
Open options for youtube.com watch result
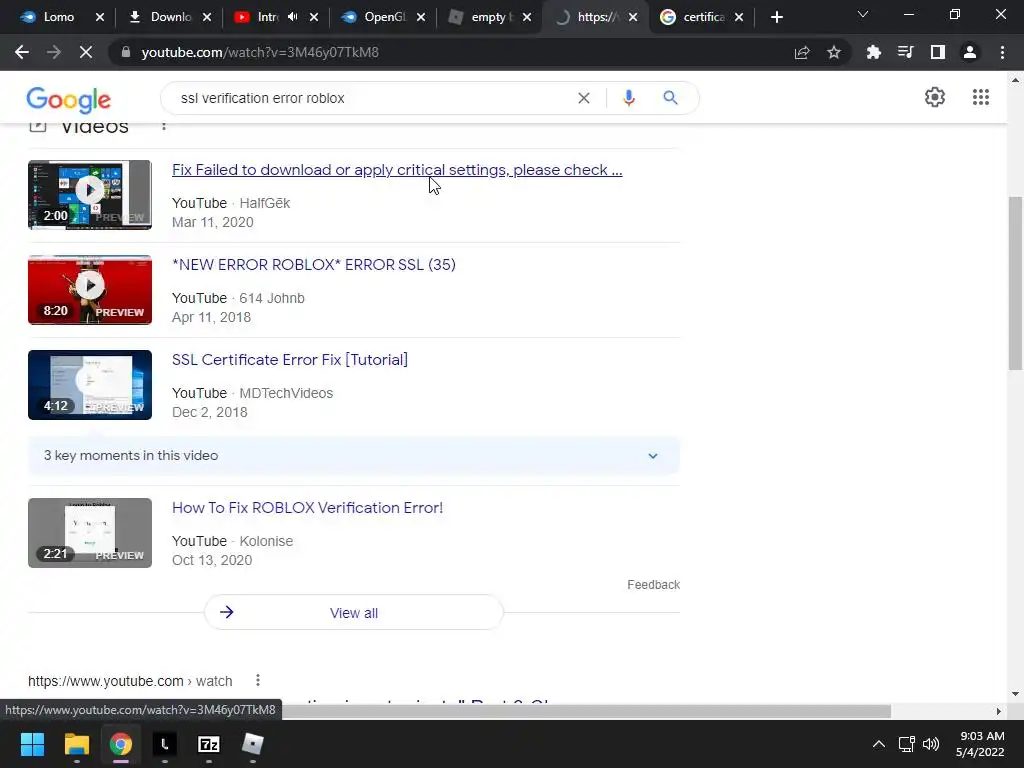258,680
